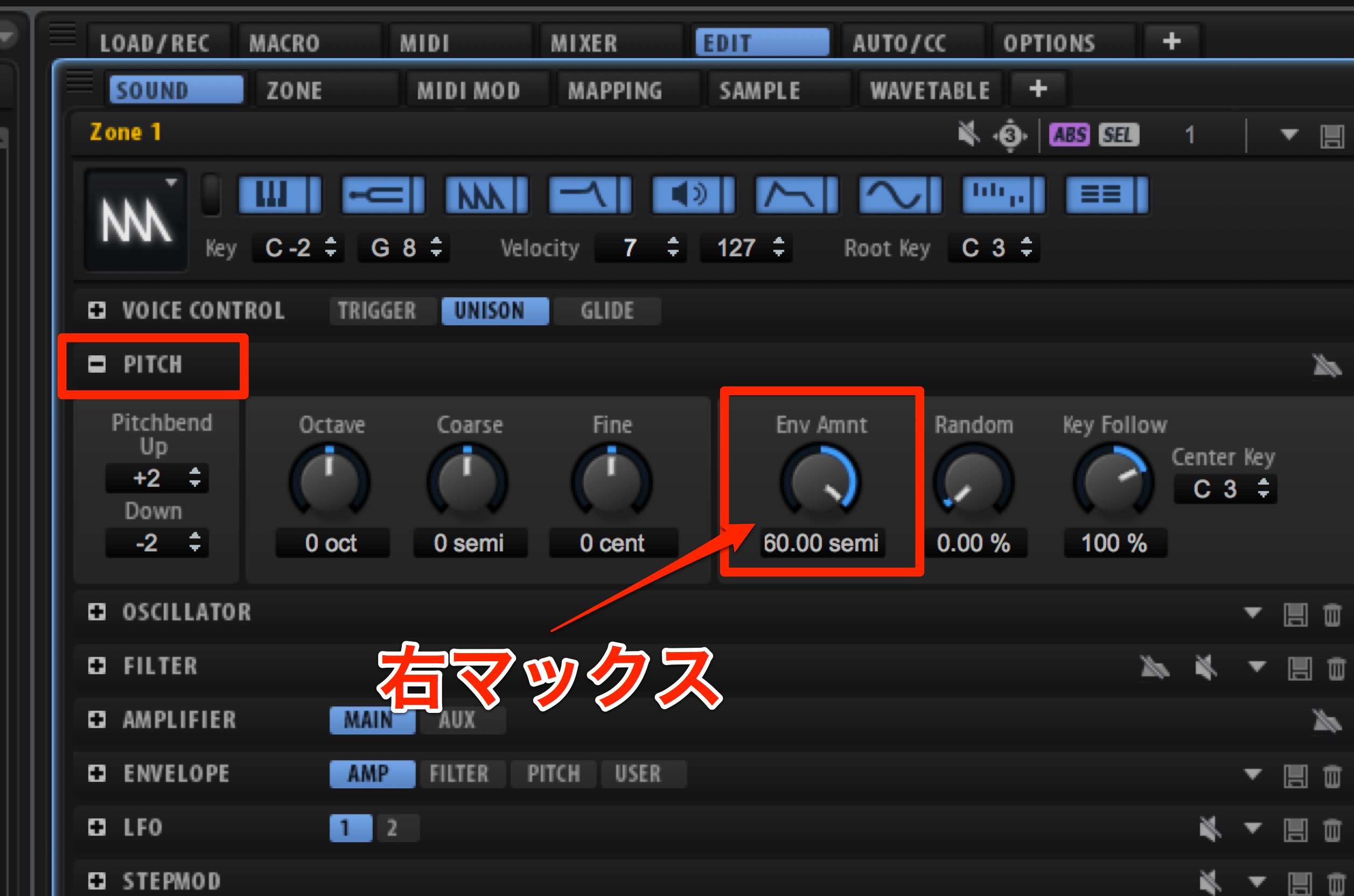1354x896 pixels.
Task: Select the AUX amplifier page
Action: tap(463, 720)
